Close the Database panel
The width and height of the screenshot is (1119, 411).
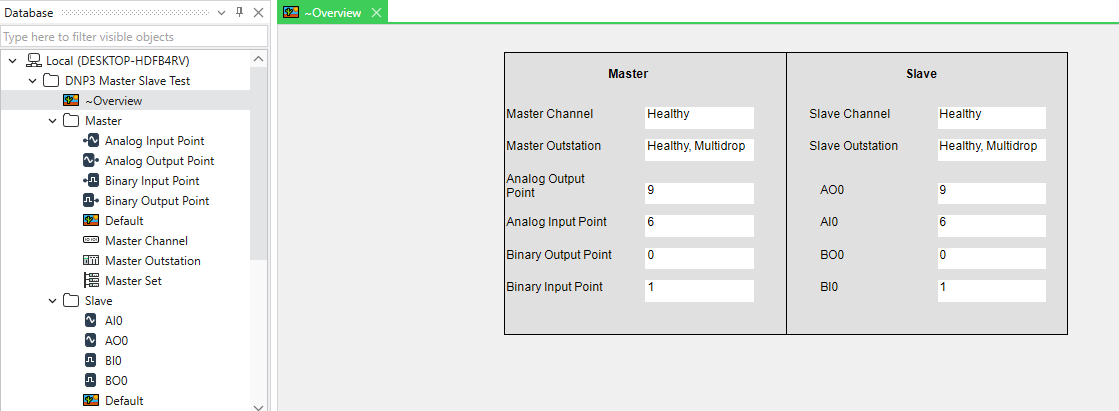(x=258, y=13)
